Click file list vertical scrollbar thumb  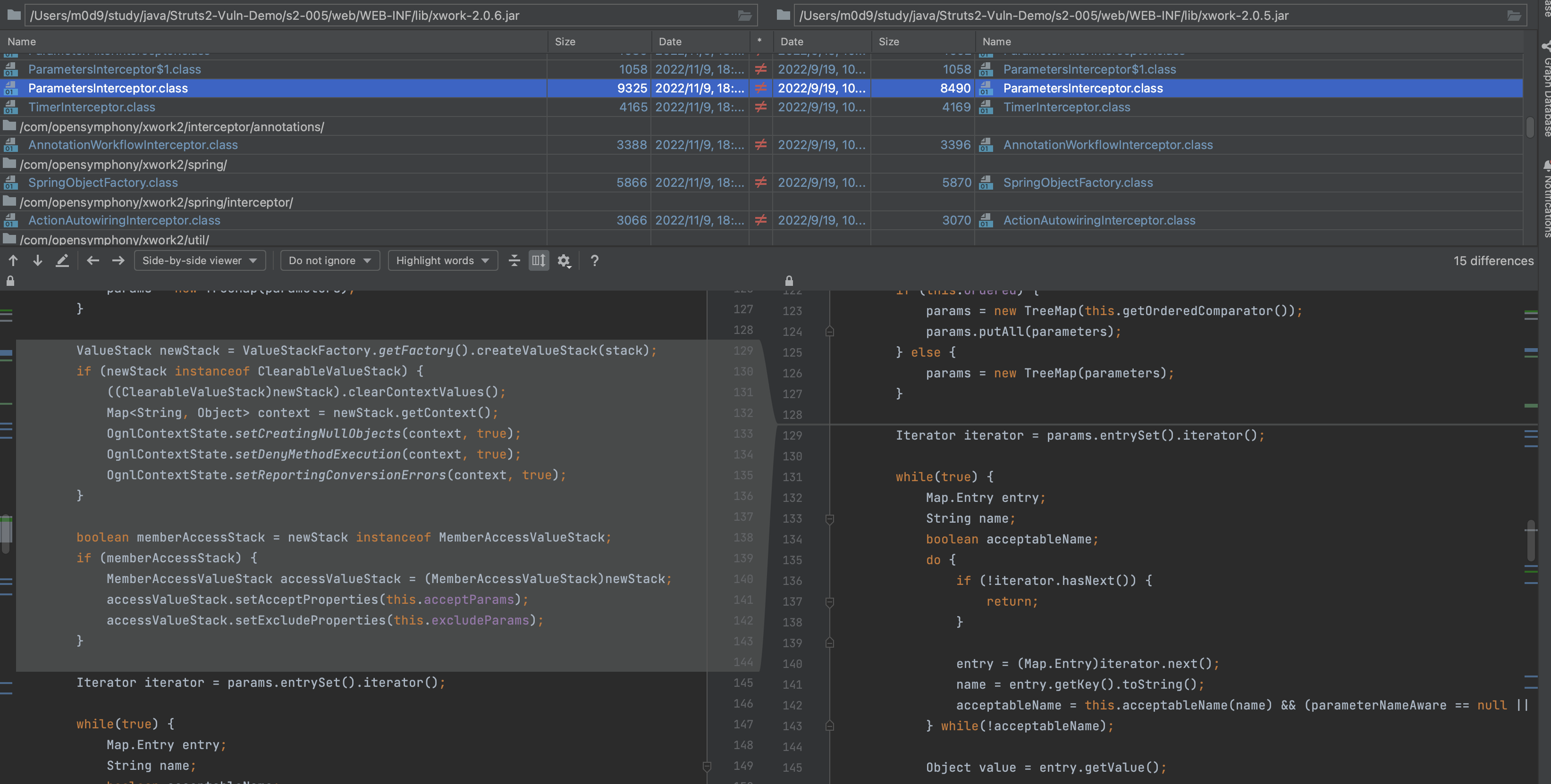(1530, 127)
